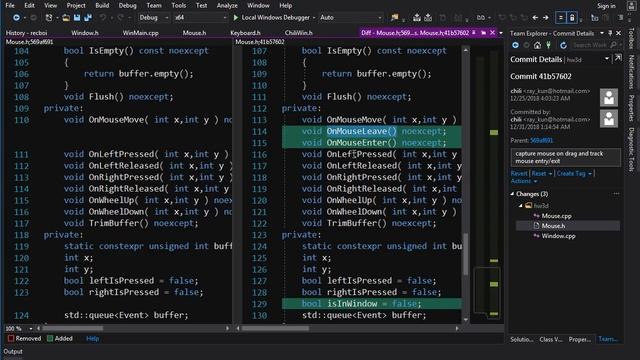Click the Revert link

click(519, 173)
